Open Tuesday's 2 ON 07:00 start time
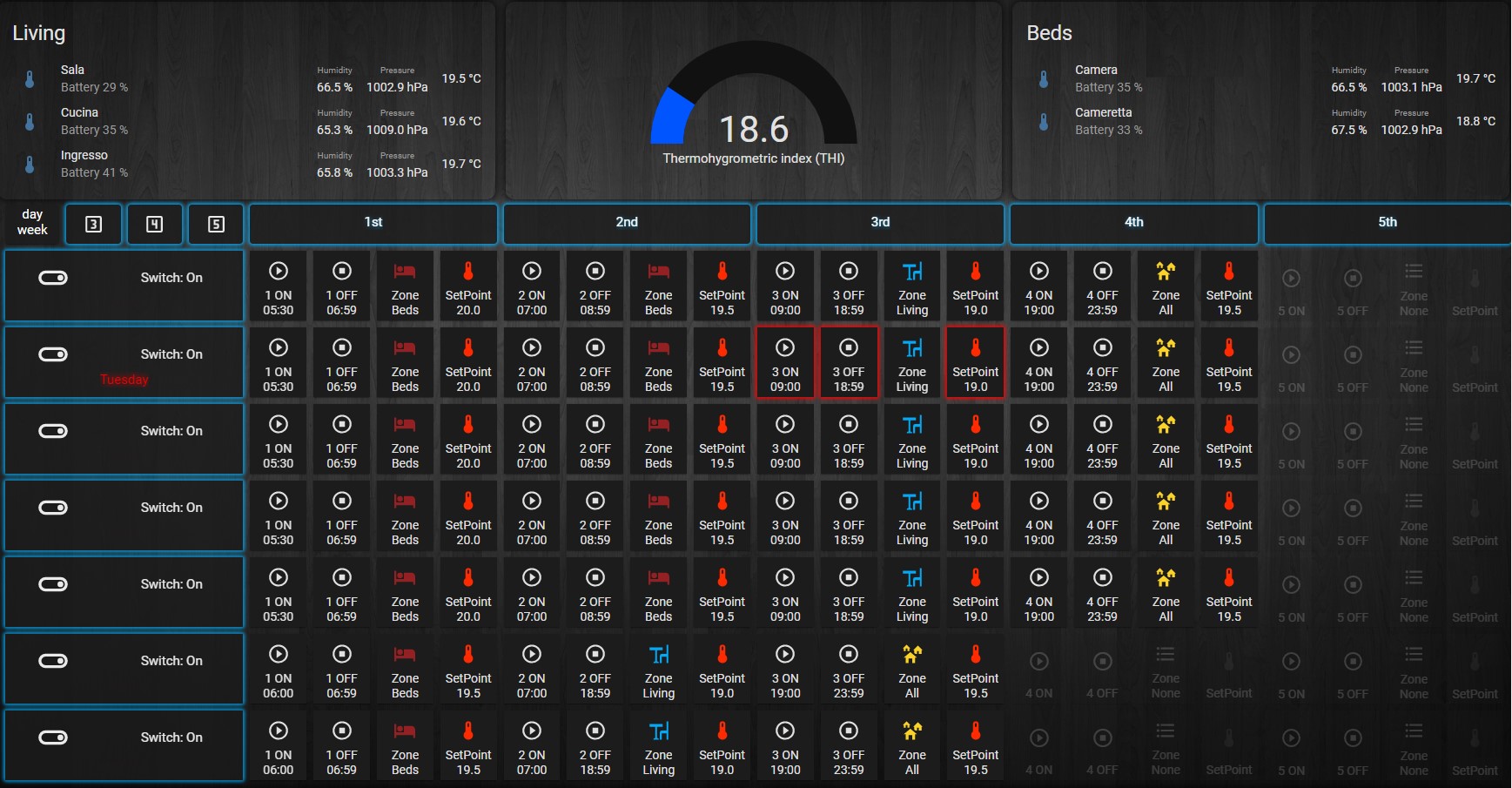 point(532,363)
